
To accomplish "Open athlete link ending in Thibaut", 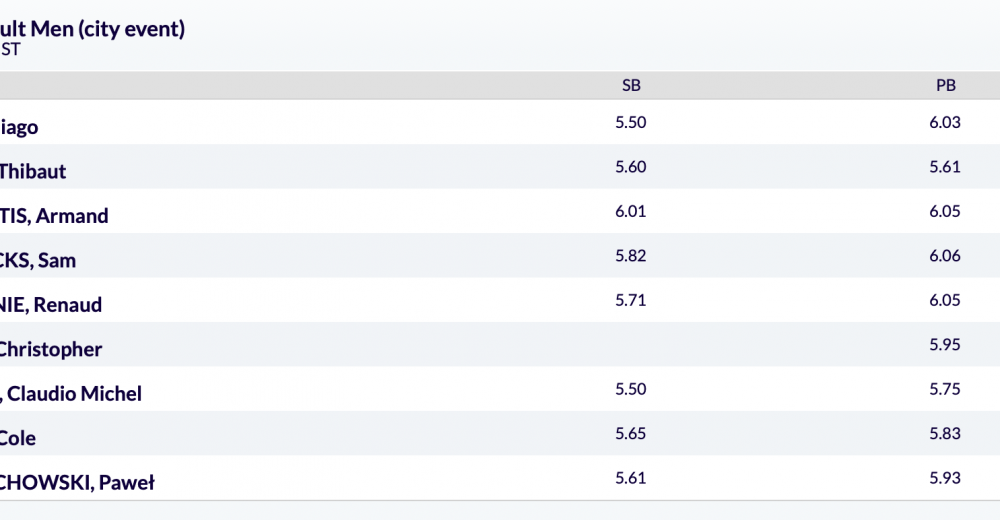I will coord(33,172).
